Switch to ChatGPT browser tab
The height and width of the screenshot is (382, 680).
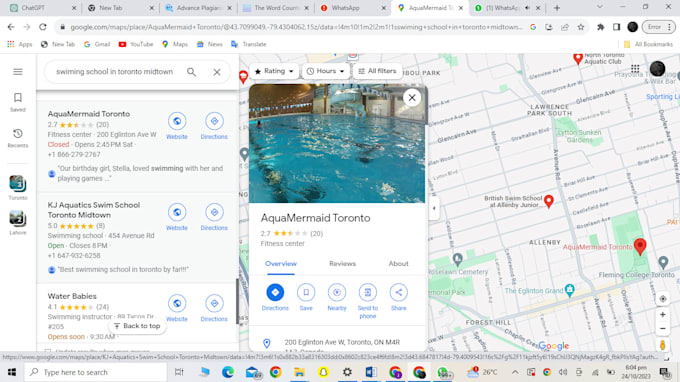point(42,8)
